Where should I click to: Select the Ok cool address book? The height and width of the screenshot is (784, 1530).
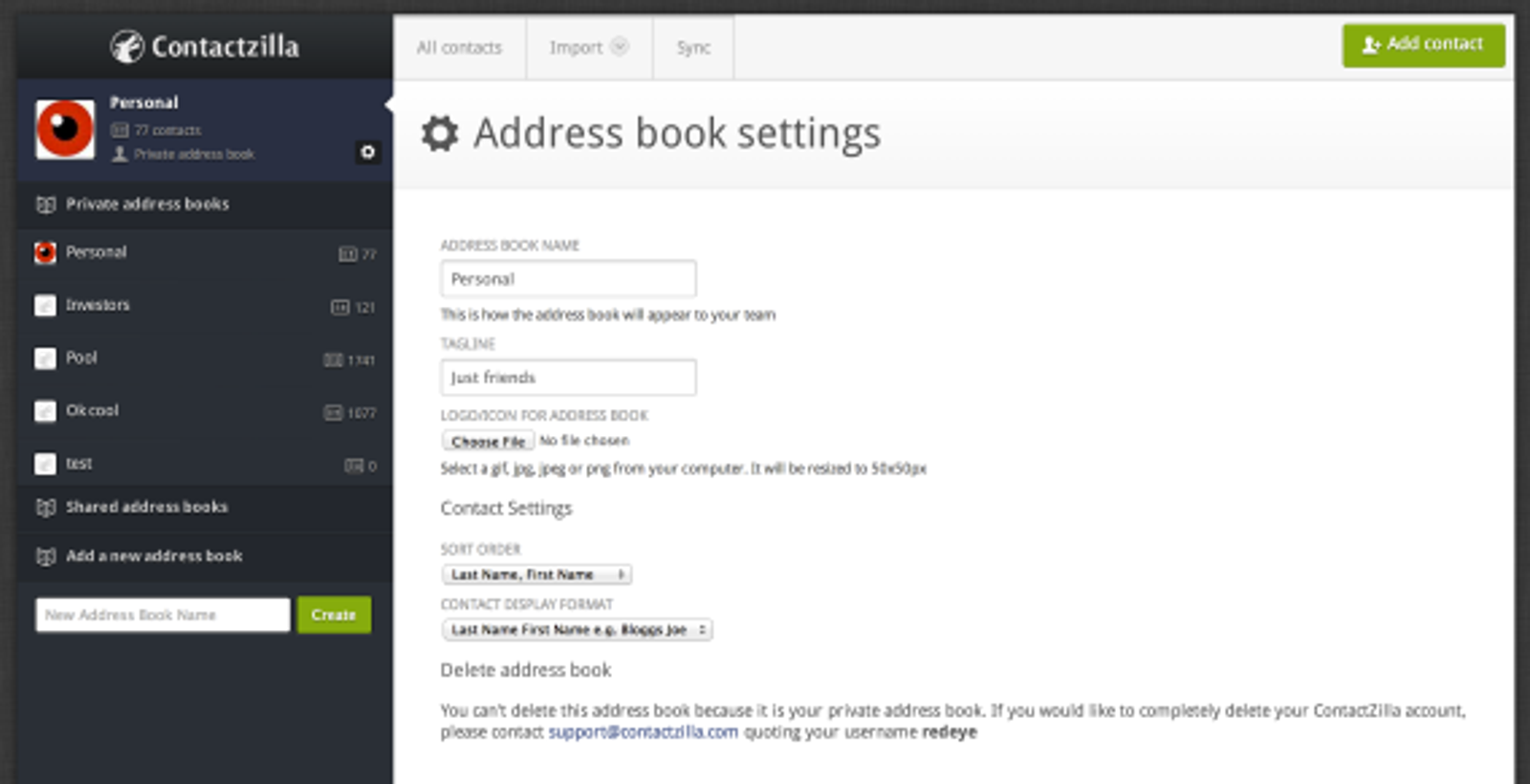tap(205, 410)
